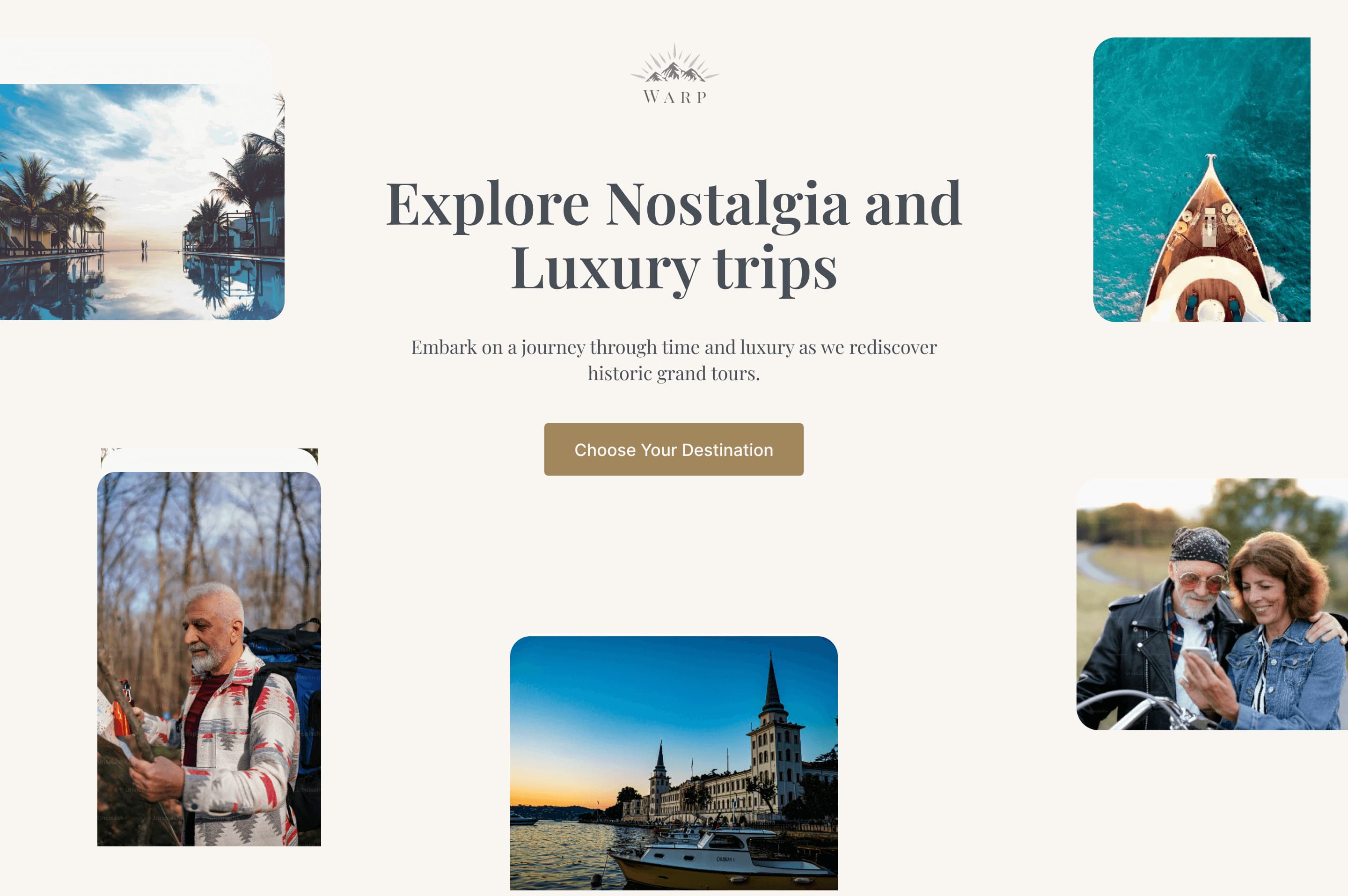Open the harbor sunset building photo
Screen dimensions: 1348x896
tap(674, 763)
